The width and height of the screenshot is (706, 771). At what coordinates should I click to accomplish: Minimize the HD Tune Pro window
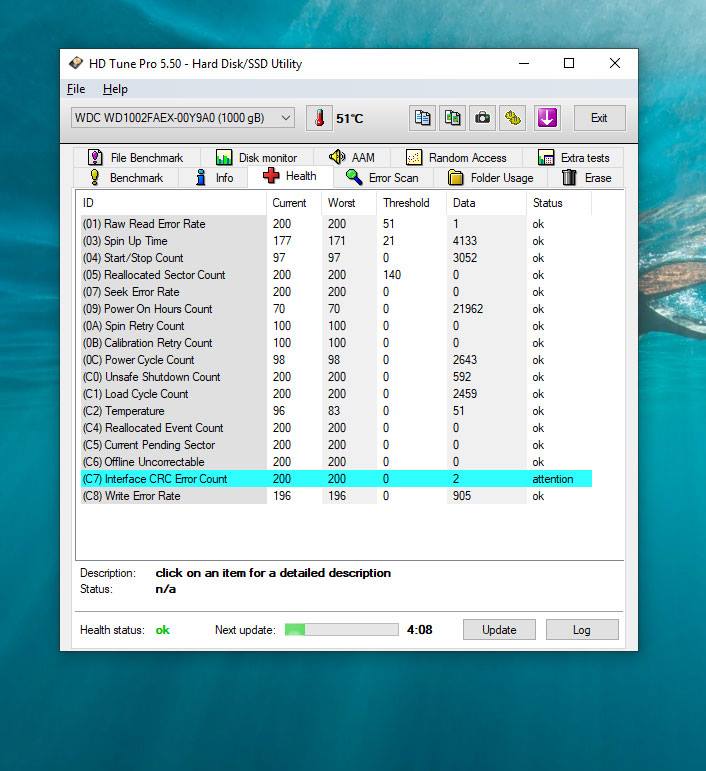click(x=524, y=63)
